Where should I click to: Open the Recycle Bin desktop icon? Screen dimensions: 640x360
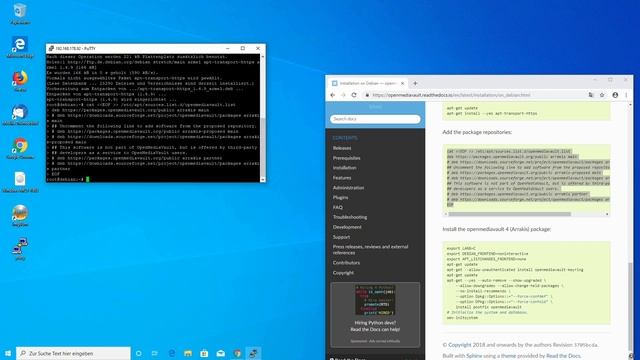pyautogui.click(x=20, y=13)
